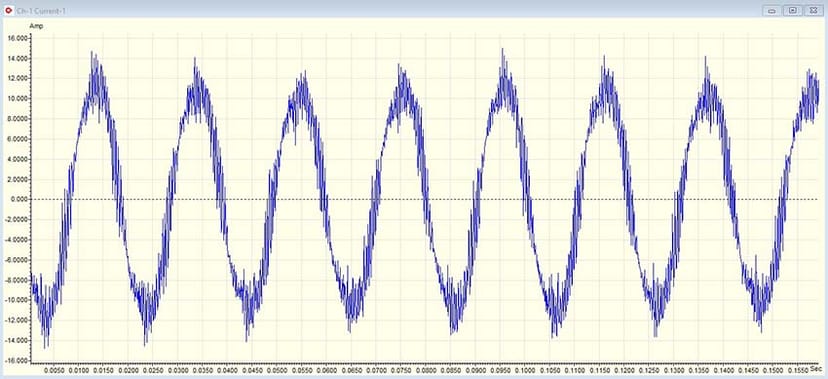This screenshot has height=379, width=828.
Task: Click the 'Amp' vertical axis label
Action: [x=36, y=26]
